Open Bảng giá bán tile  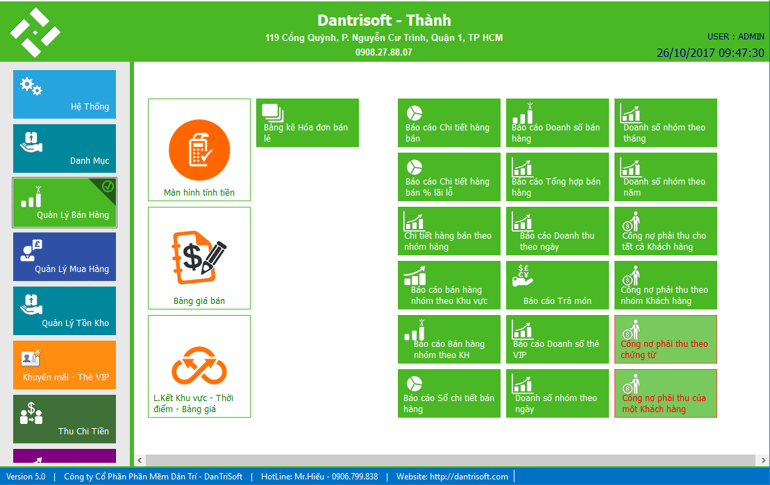[199, 258]
